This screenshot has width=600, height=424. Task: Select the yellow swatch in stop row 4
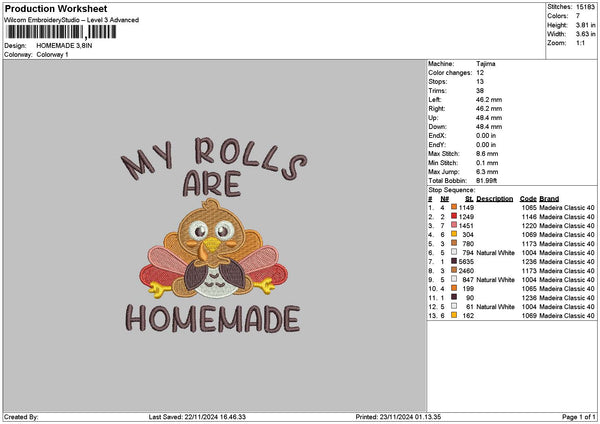454,234
